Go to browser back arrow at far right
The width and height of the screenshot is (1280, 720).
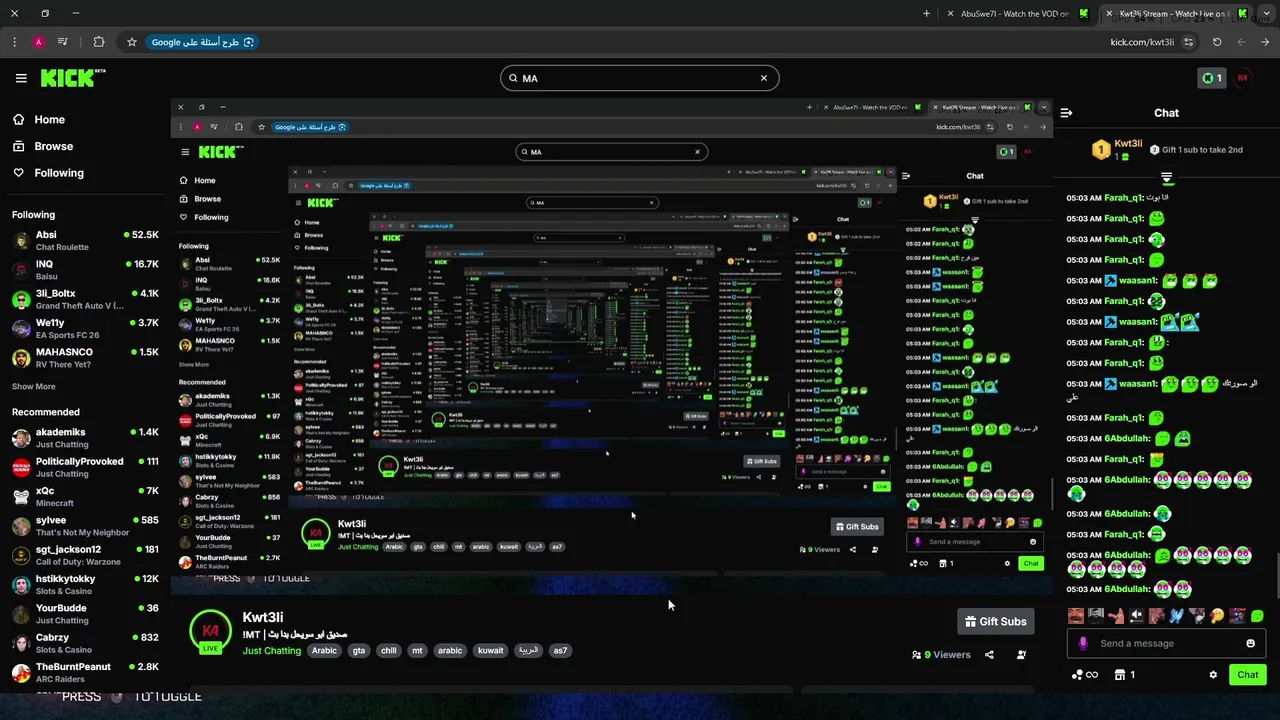[1265, 42]
